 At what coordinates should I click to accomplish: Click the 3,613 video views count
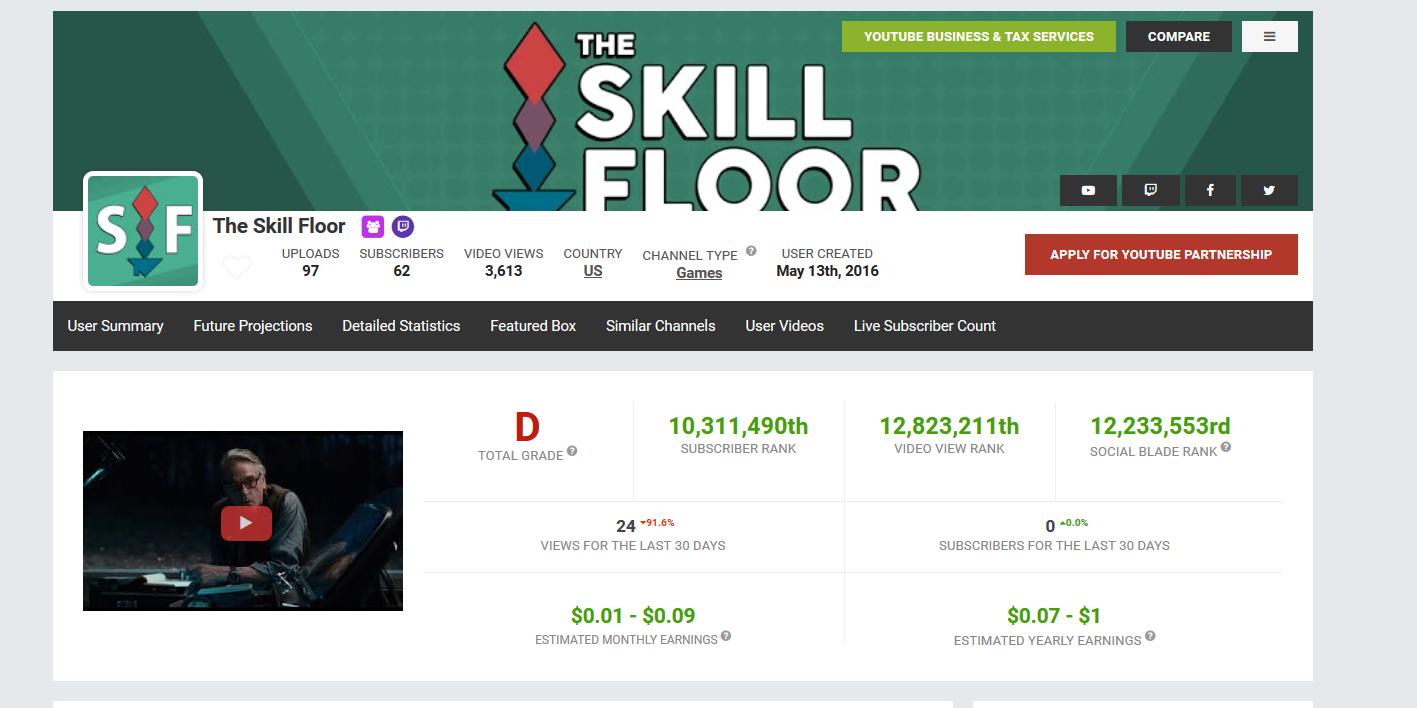point(503,271)
